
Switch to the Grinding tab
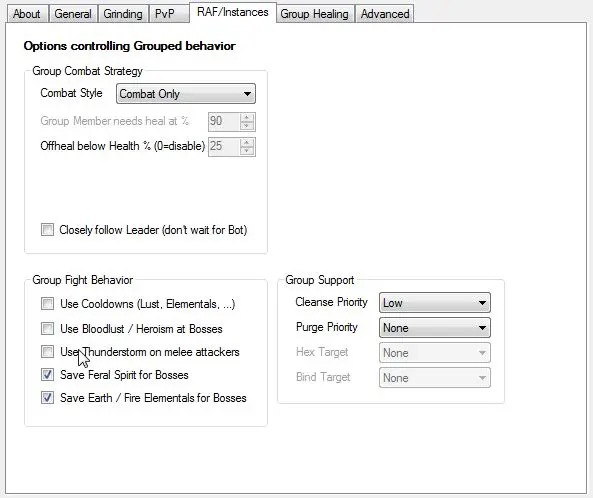[123, 14]
